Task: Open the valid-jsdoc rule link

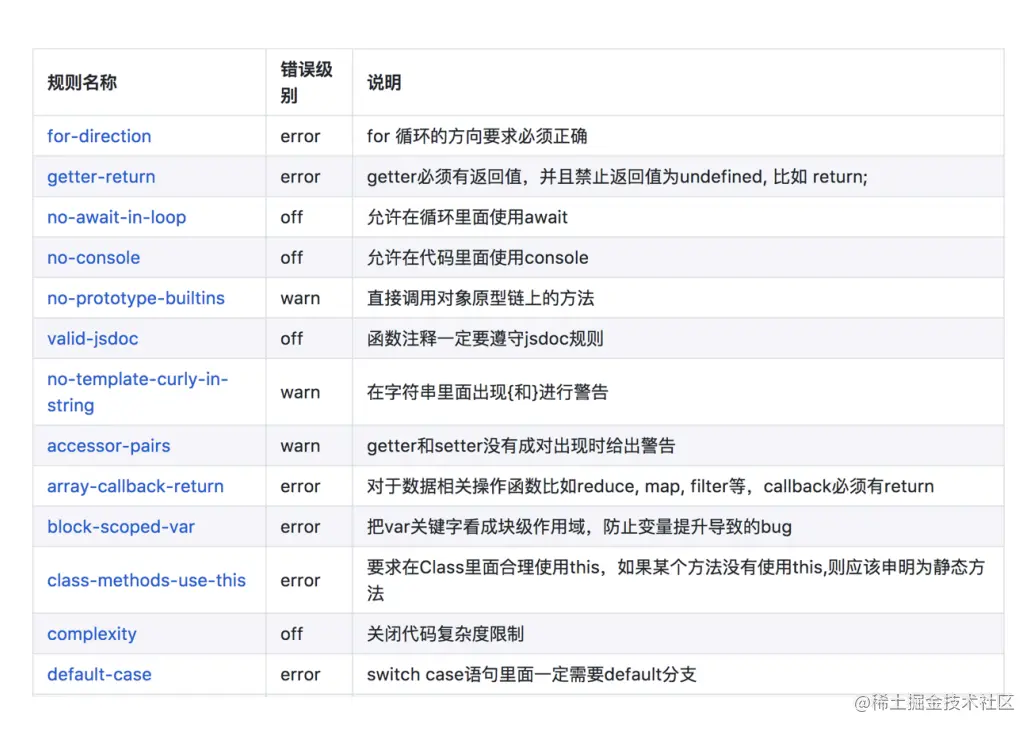Action: click(x=92, y=338)
